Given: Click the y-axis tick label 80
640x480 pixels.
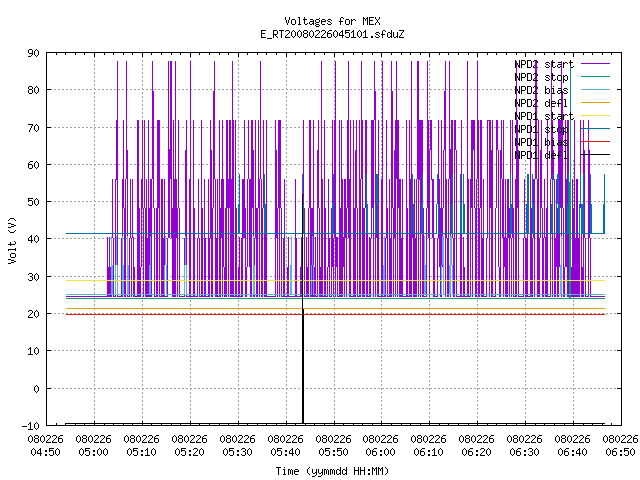Looking at the screenshot, I should click(x=33, y=90).
